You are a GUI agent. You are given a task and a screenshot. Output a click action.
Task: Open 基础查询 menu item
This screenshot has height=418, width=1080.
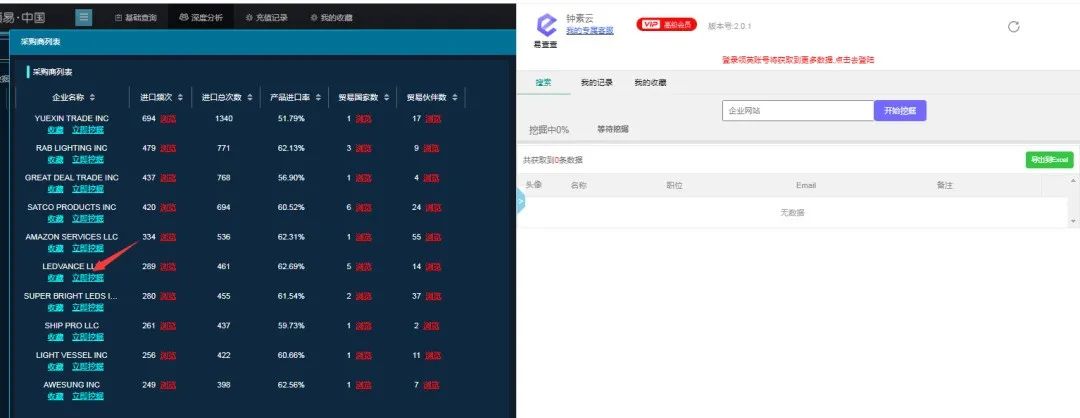[x=136, y=18]
